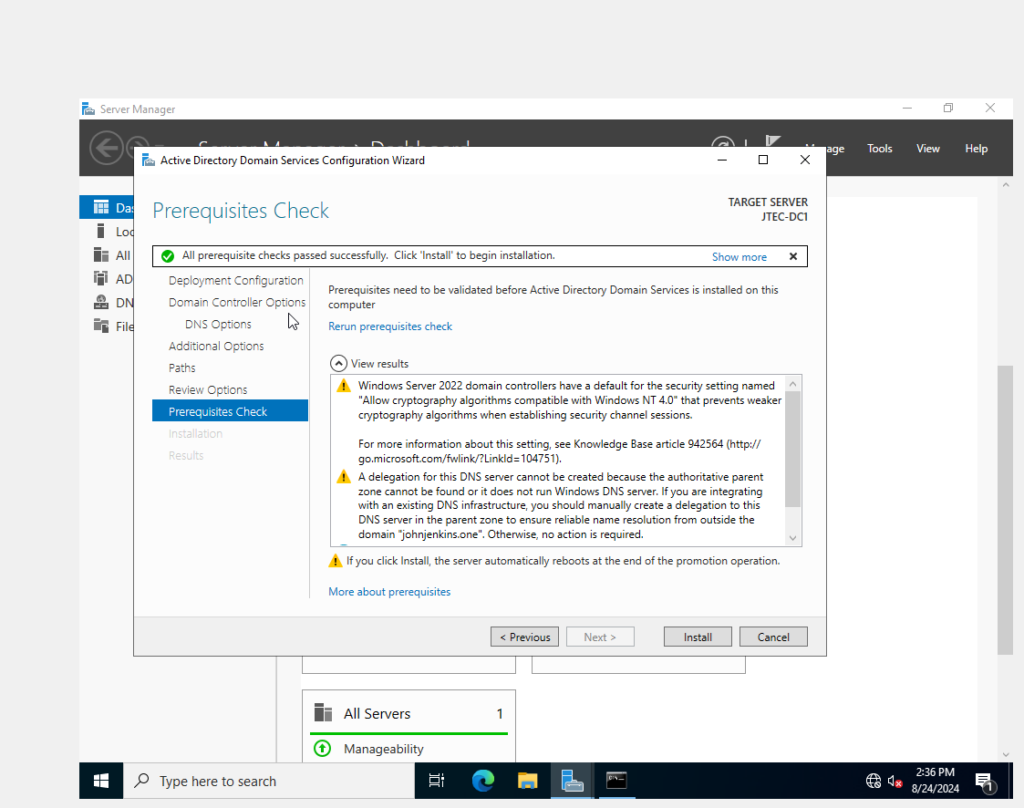1024x808 pixels.
Task: Click the taskbar search box
Action: coord(269,781)
